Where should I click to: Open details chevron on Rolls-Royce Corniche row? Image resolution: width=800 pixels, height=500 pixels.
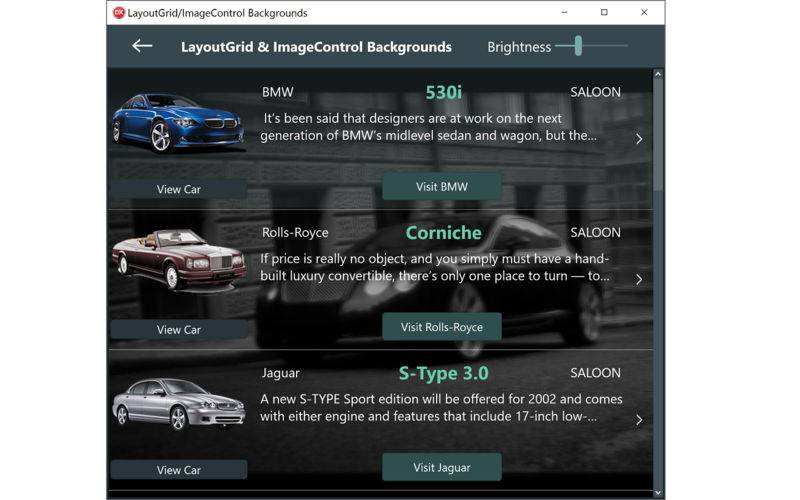(639, 279)
